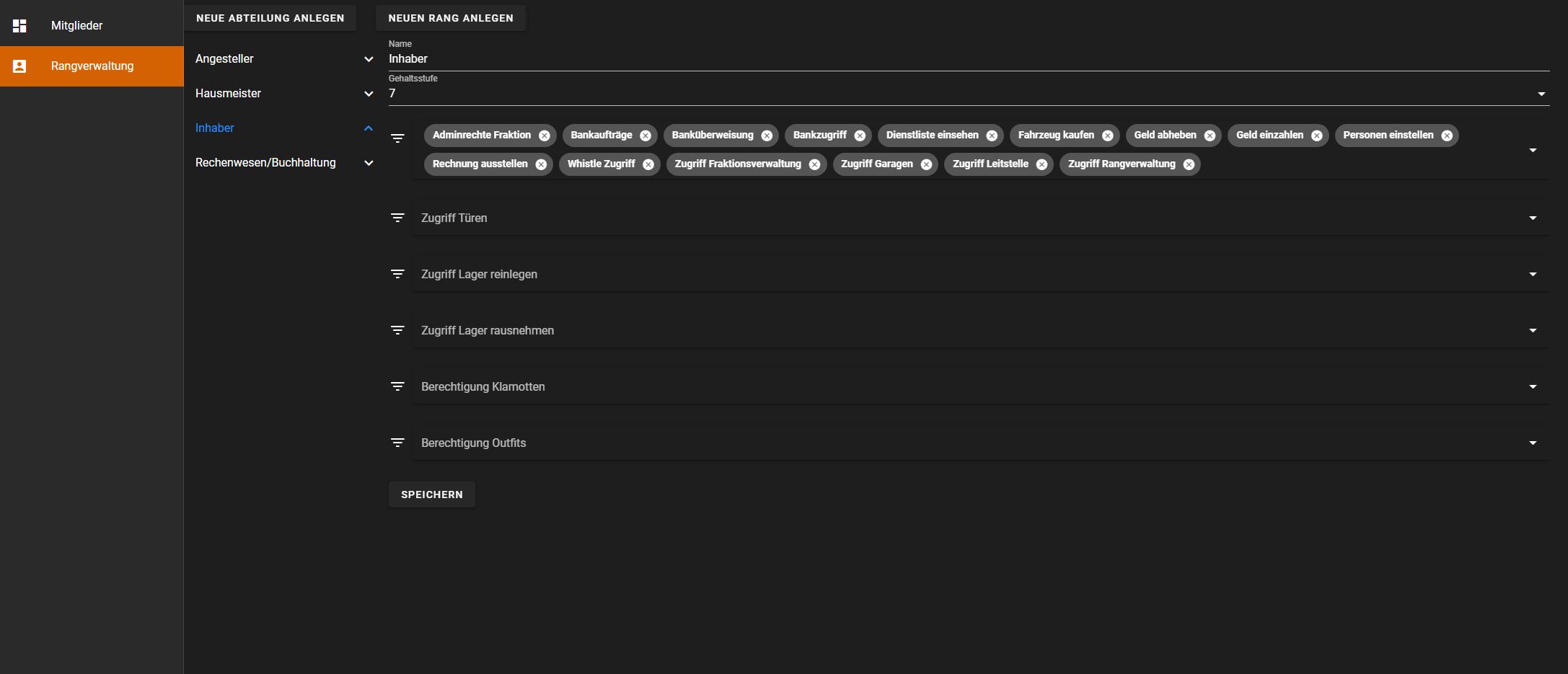Click filter icon beside Zugriff Lager reinlegen

[x=397, y=274]
